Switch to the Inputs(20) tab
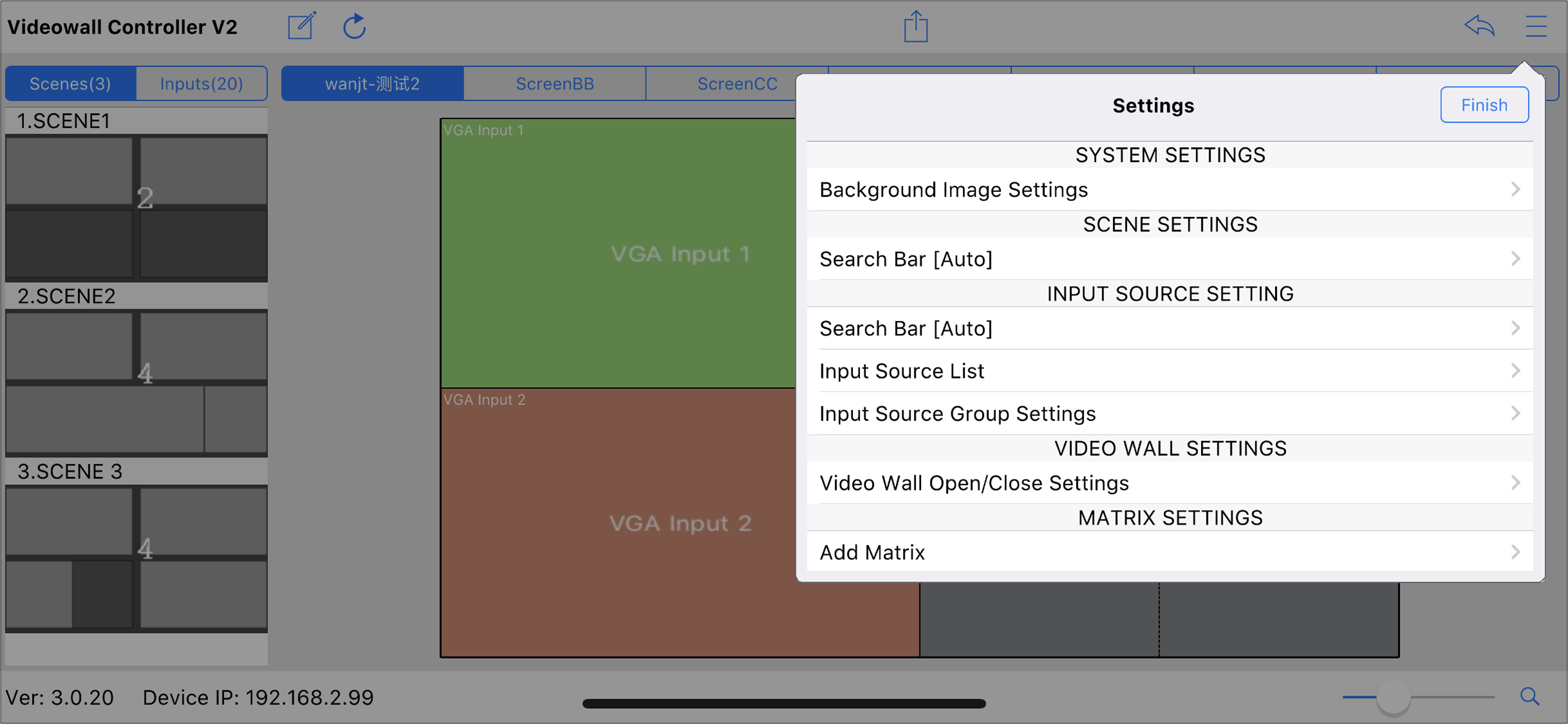Screen dimensions: 1568x724 coord(201,83)
